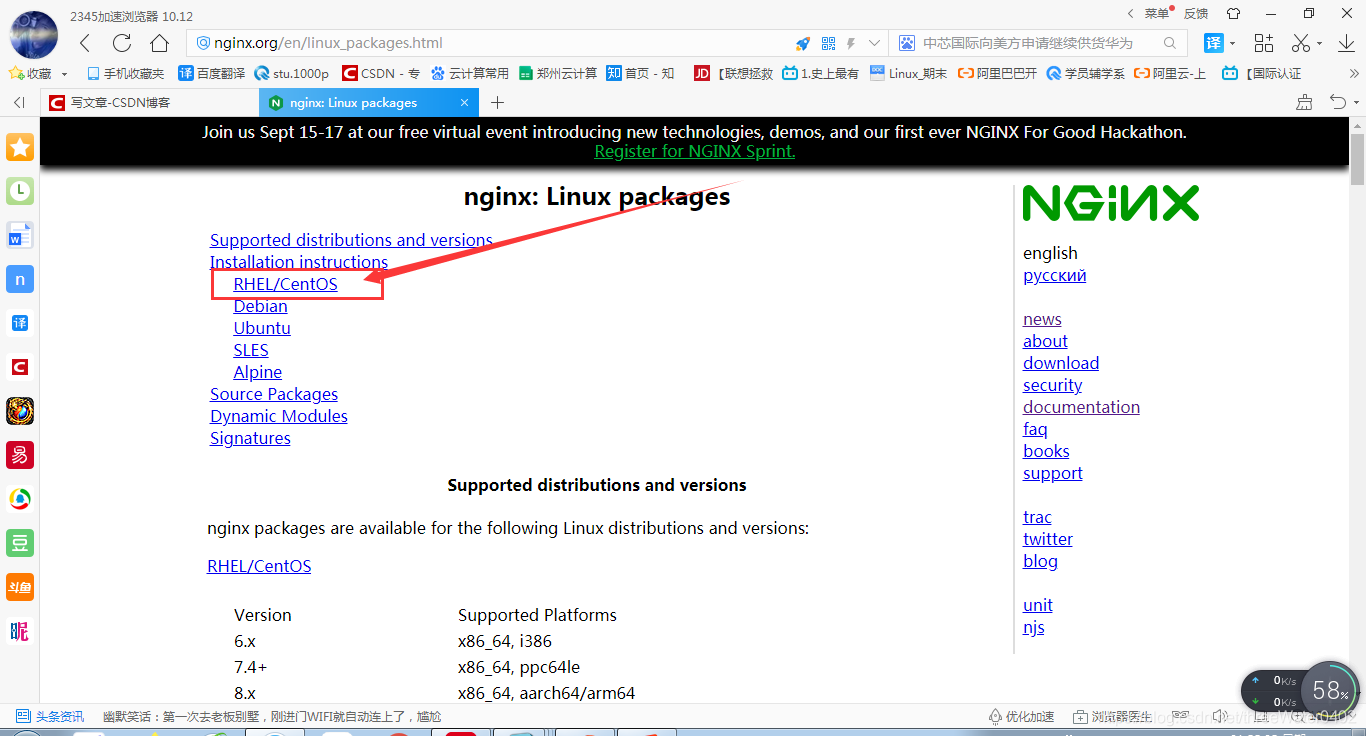Open a new tab with the plus button
This screenshot has height=736, width=1366.
497,102
